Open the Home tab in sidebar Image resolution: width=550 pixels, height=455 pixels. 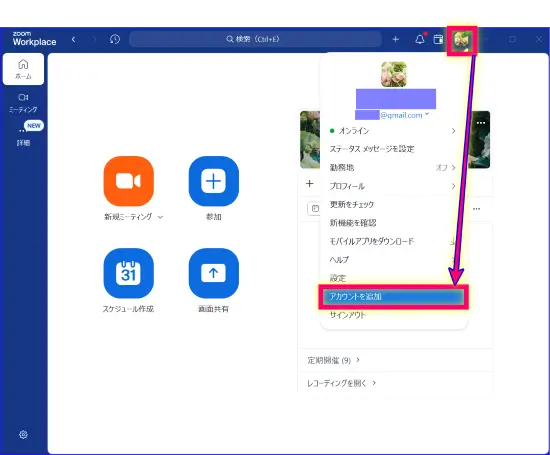point(23,69)
